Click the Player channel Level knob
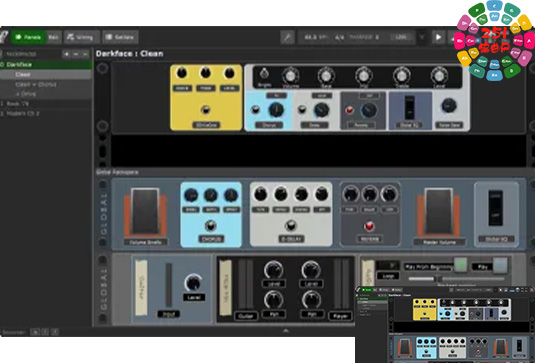Screen dimensions: 535x363 [x=311, y=270]
